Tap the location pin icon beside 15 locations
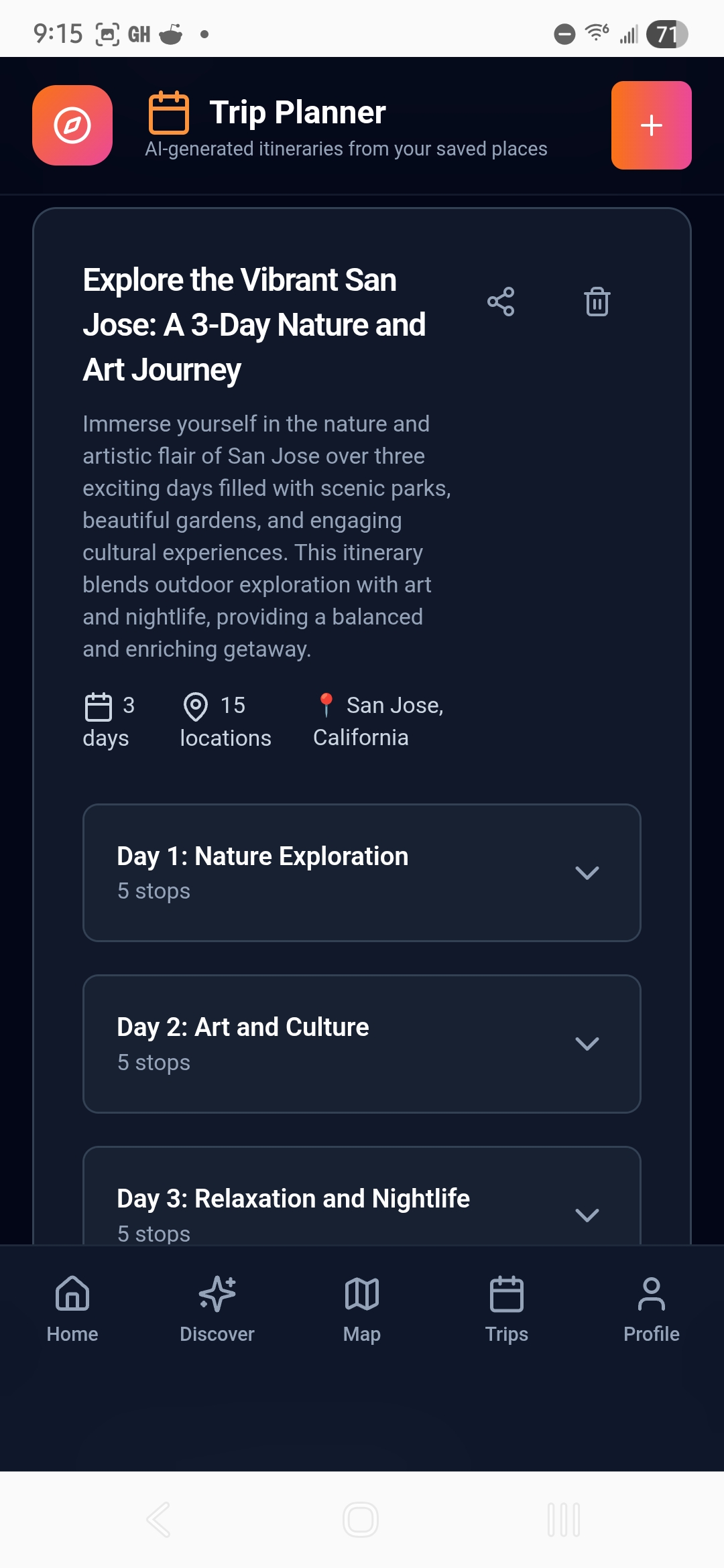Image resolution: width=724 pixels, height=1568 pixels. pos(196,706)
